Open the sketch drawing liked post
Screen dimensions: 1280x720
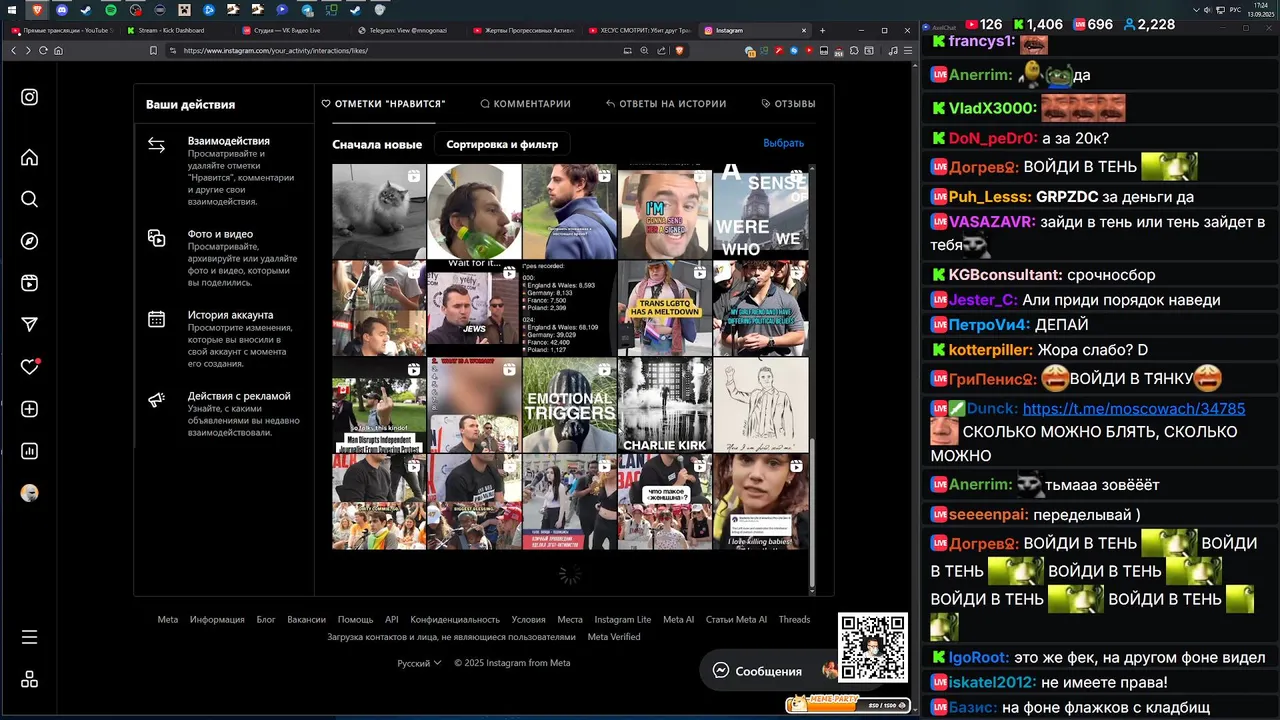click(x=760, y=405)
